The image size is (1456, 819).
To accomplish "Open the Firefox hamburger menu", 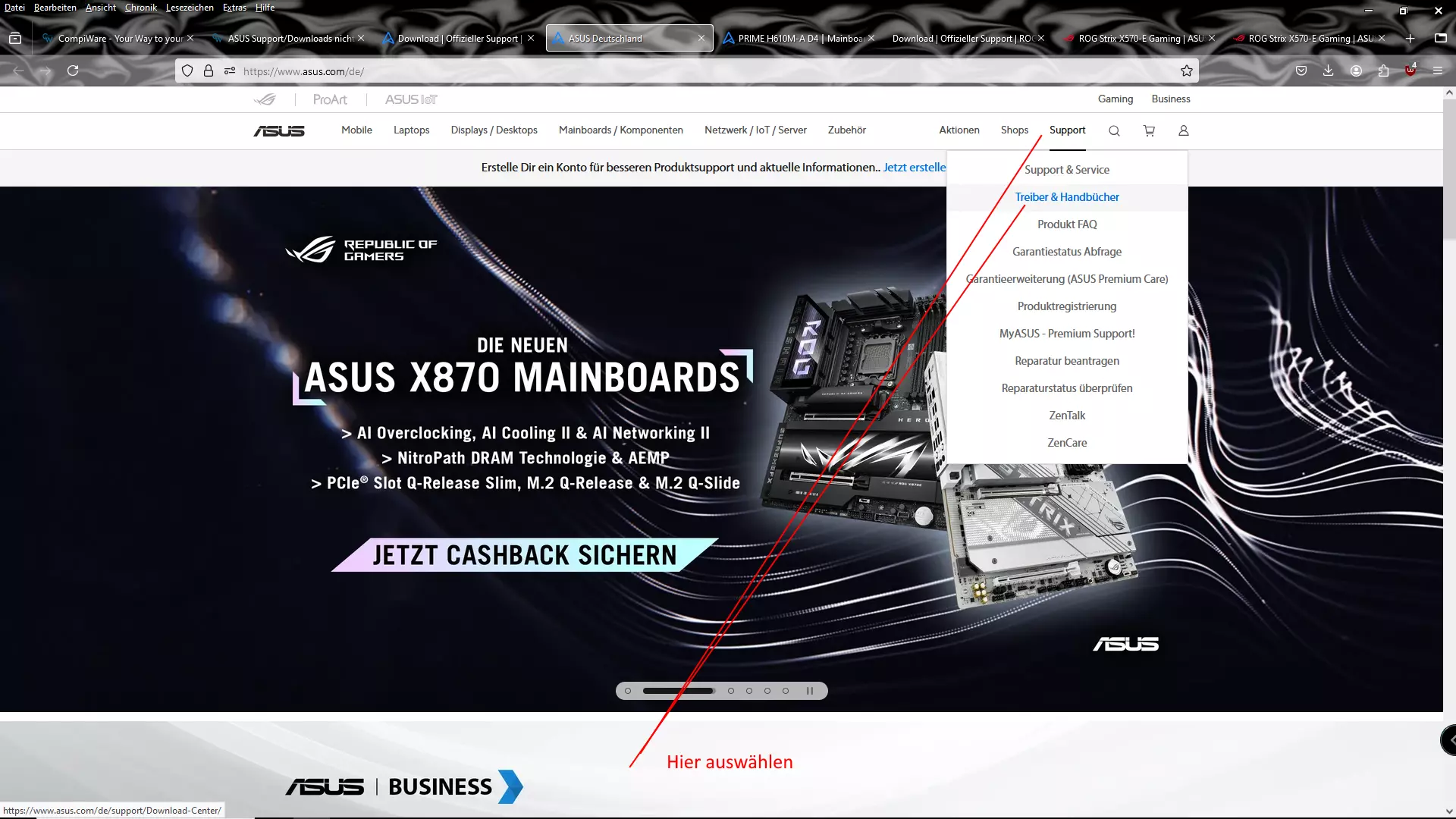I will pos(1438,71).
